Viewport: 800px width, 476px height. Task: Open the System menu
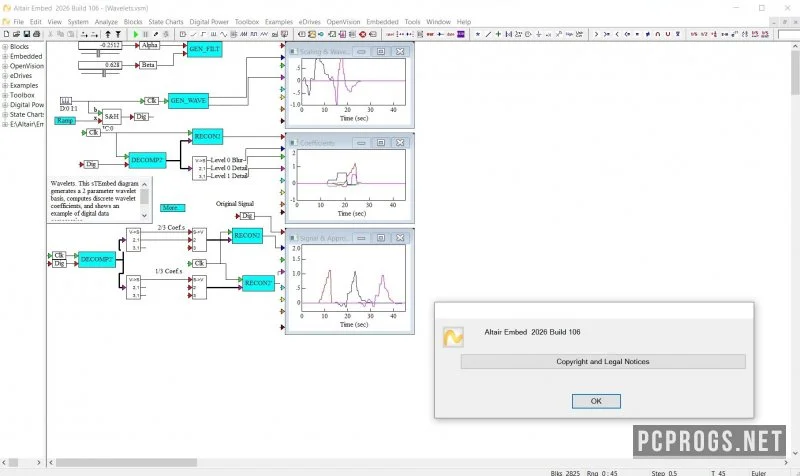click(78, 22)
